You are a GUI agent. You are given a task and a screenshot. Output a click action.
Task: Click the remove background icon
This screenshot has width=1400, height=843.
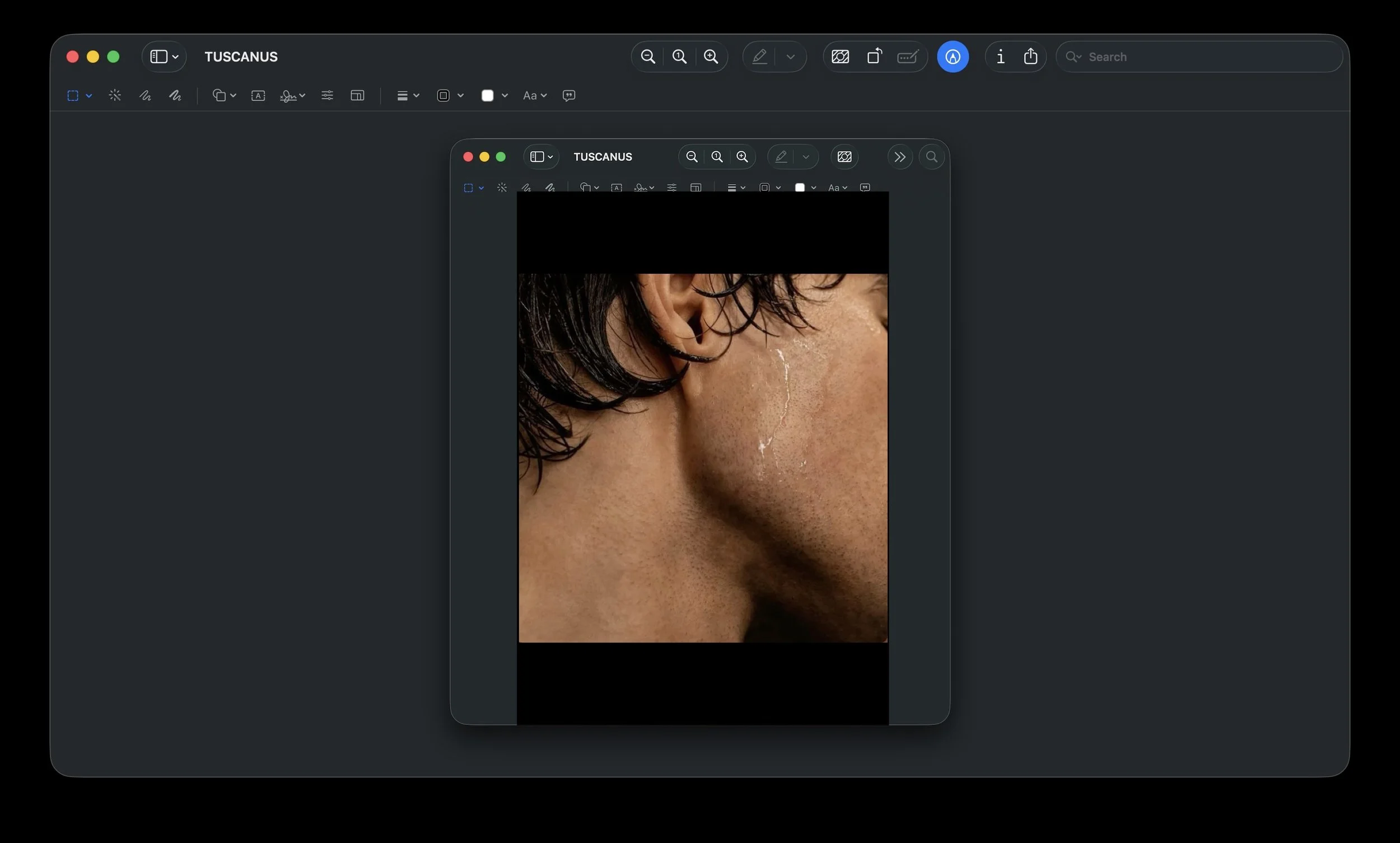[841, 56]
